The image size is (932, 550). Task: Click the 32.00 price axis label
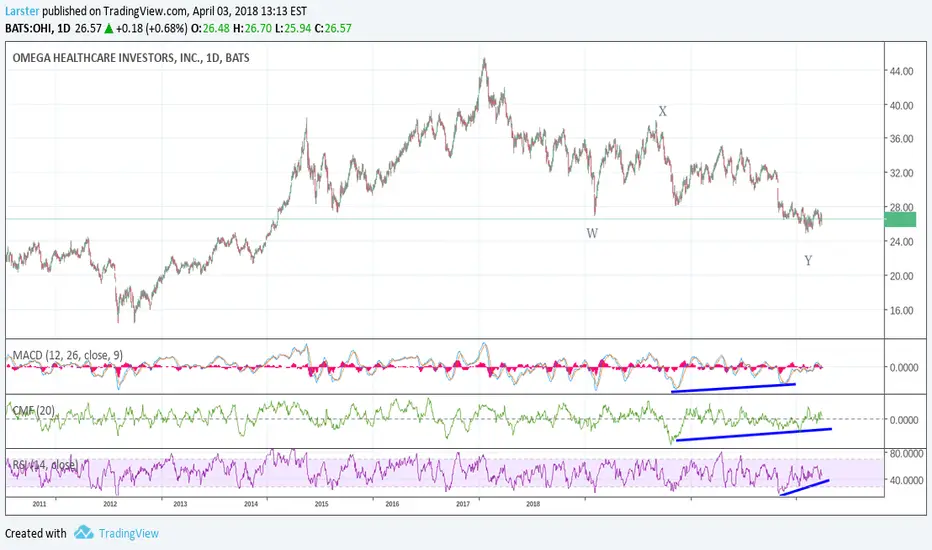(901, 173)
